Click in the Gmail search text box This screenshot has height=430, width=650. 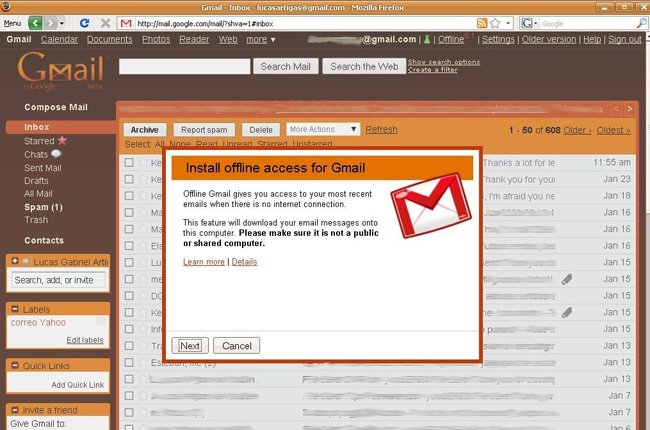click(x=184, y=66)
